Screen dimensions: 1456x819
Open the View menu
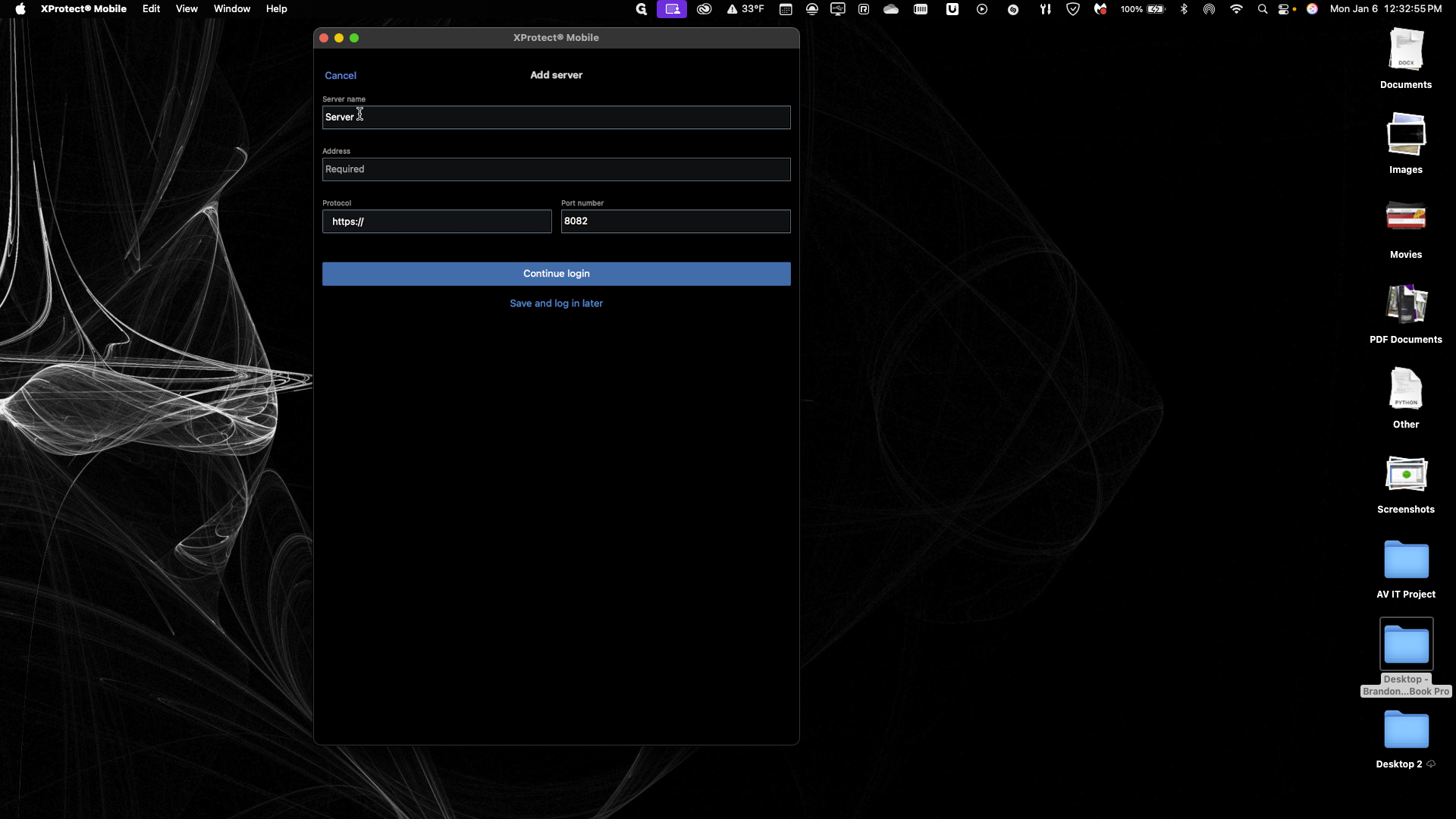coord(187,9)
